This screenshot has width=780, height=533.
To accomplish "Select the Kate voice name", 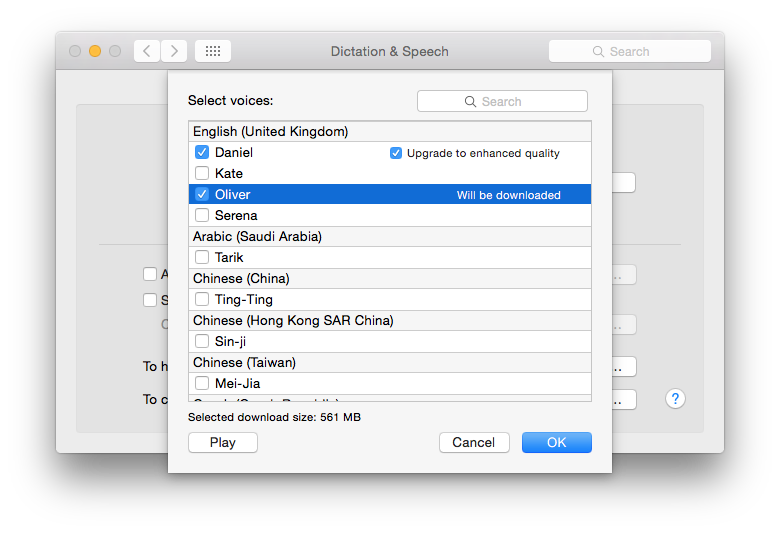I will 229,173.
